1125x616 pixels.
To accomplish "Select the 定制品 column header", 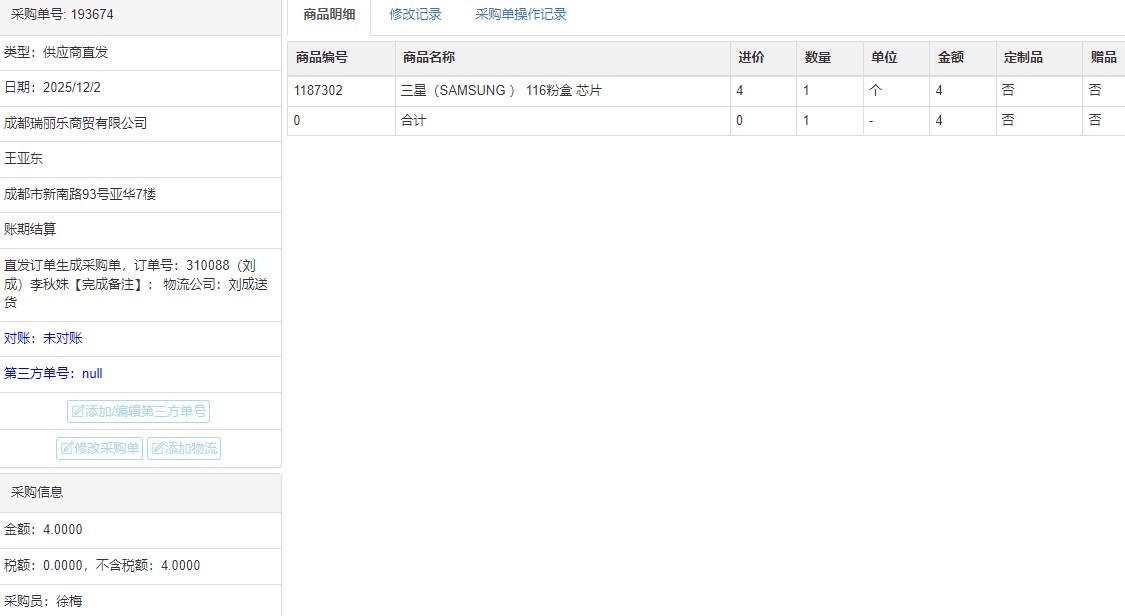I will coord(1023,58).
